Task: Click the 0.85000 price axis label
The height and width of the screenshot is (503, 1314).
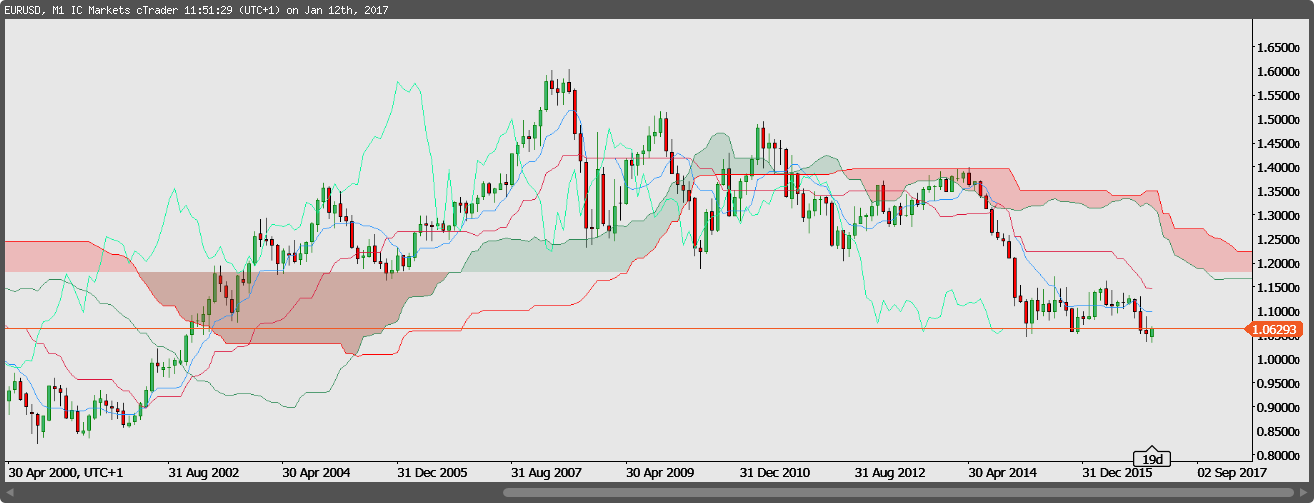Action: 1280,432
